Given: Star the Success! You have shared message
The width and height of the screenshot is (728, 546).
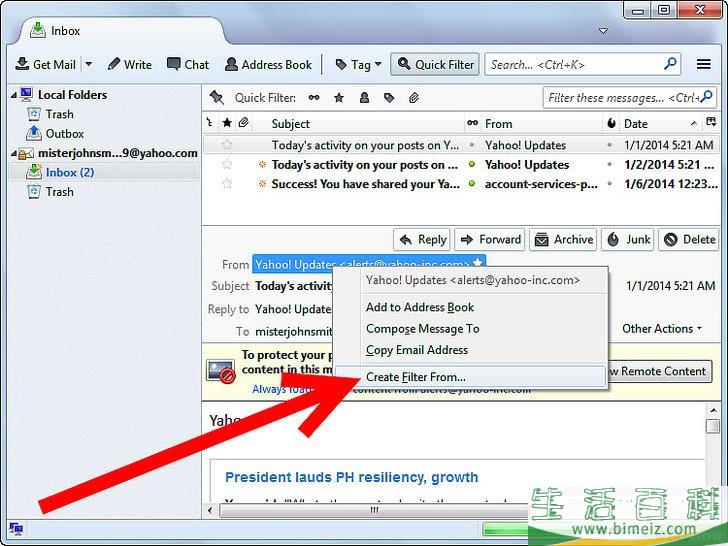Looking at the screenshot, I should coord(227,183).
